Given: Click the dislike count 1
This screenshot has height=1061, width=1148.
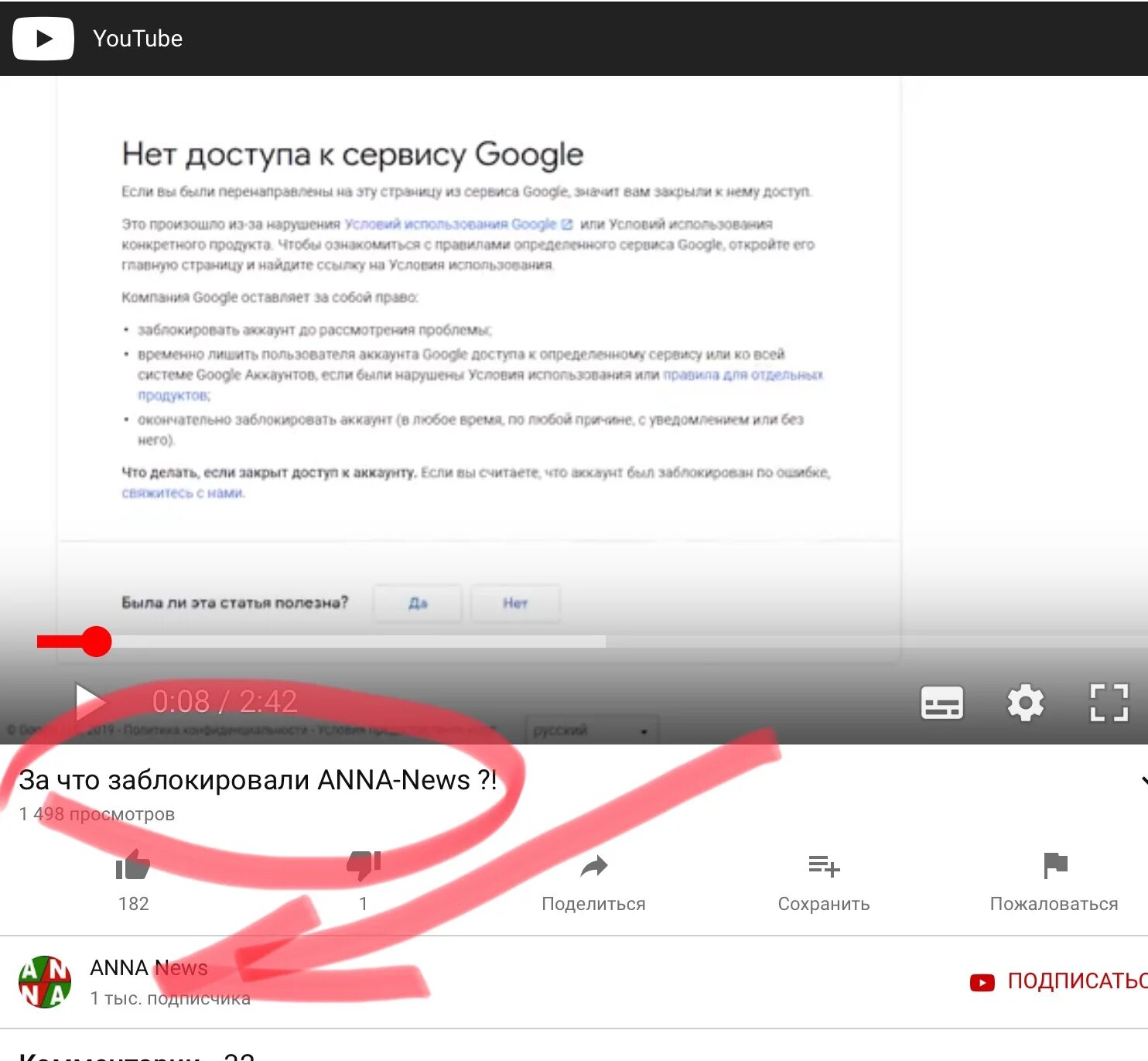Looking at the screenshot, I should tap(364, 904).
